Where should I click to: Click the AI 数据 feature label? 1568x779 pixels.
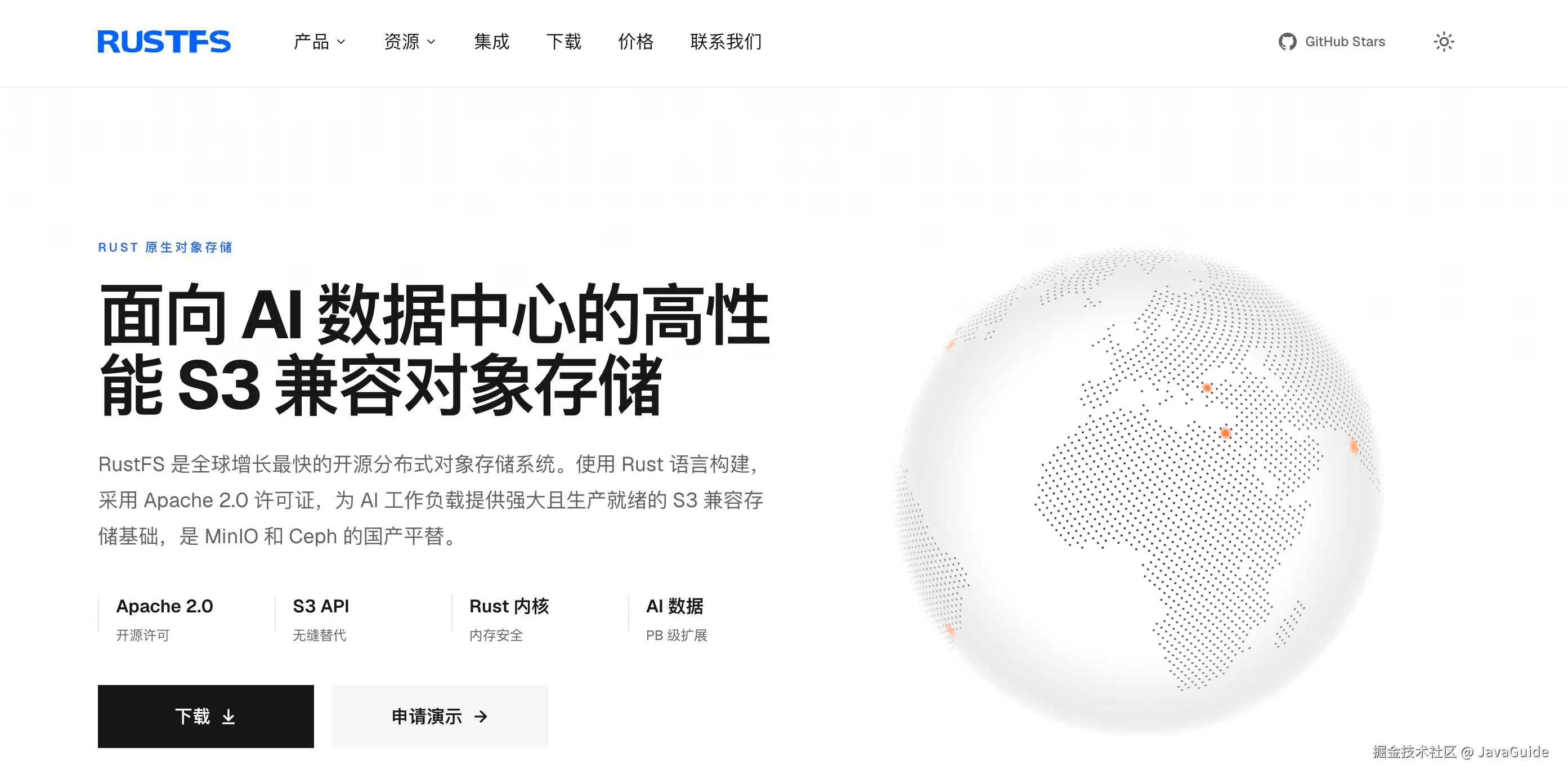coord(674,606)
